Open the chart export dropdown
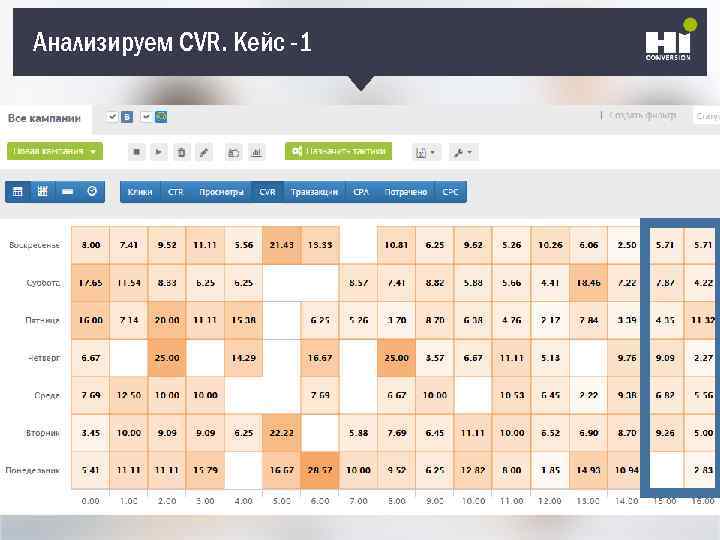The image size is (720, 540). pos(426,152)
